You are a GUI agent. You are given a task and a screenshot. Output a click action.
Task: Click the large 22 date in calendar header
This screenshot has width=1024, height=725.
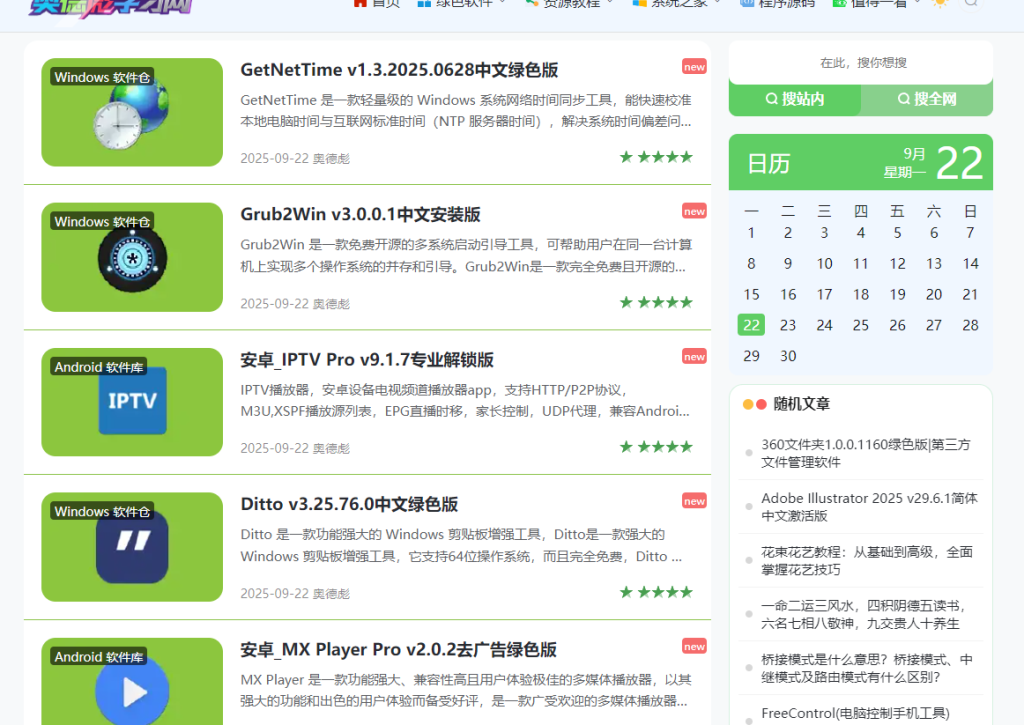[959, 163]
